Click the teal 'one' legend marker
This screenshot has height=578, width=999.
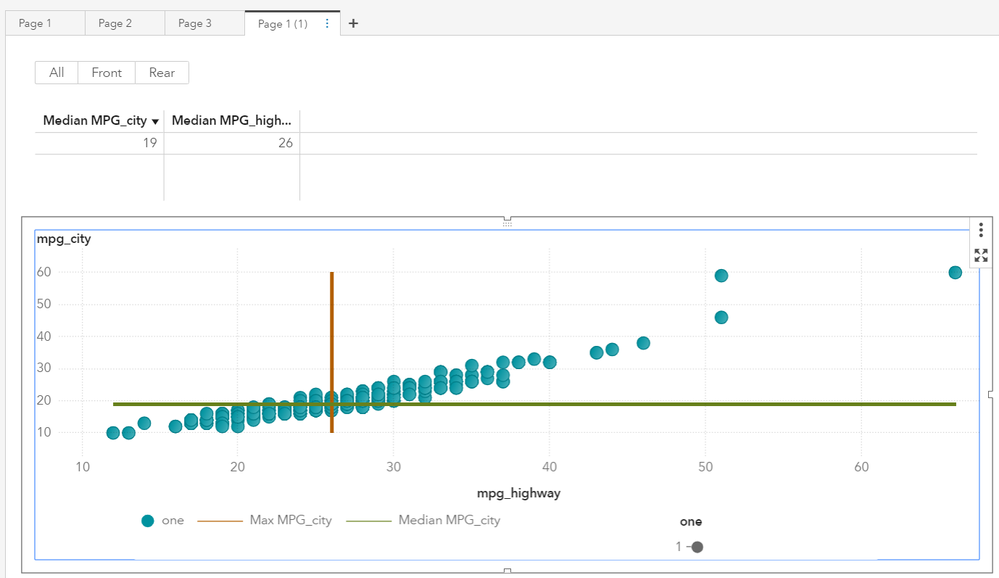pyautogui.click(x=148, y=521)
